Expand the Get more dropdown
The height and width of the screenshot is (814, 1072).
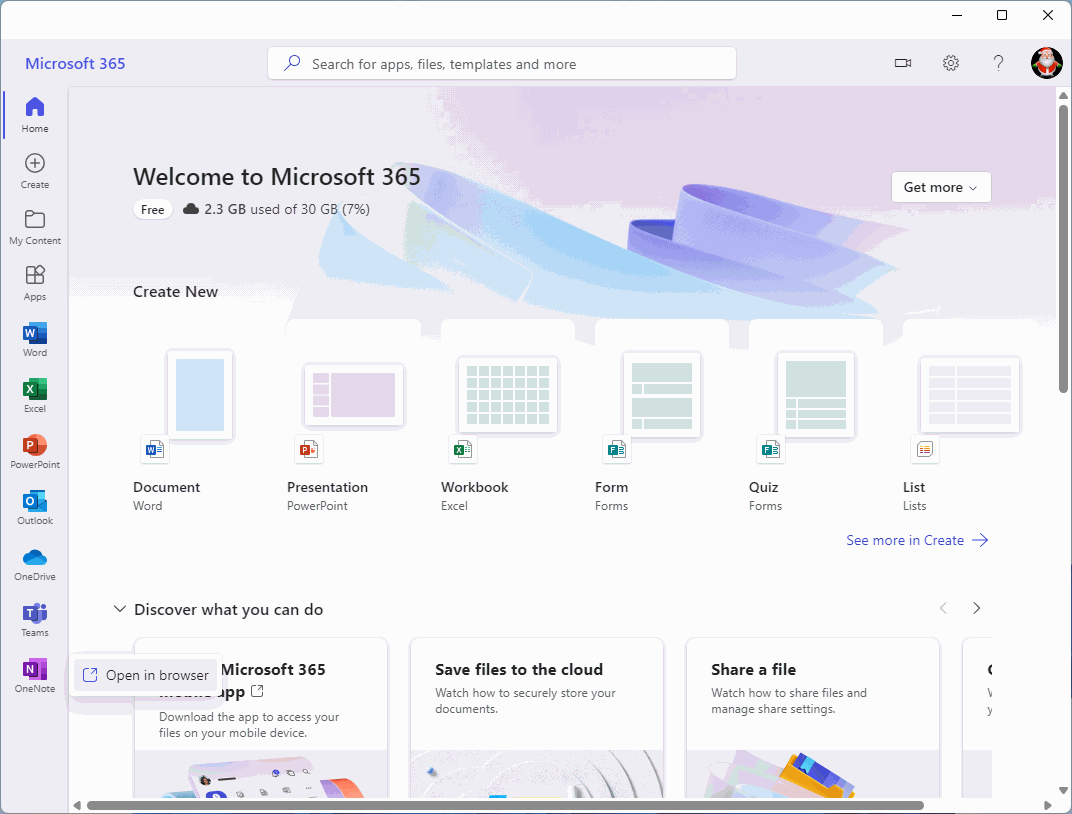point(941,187)
